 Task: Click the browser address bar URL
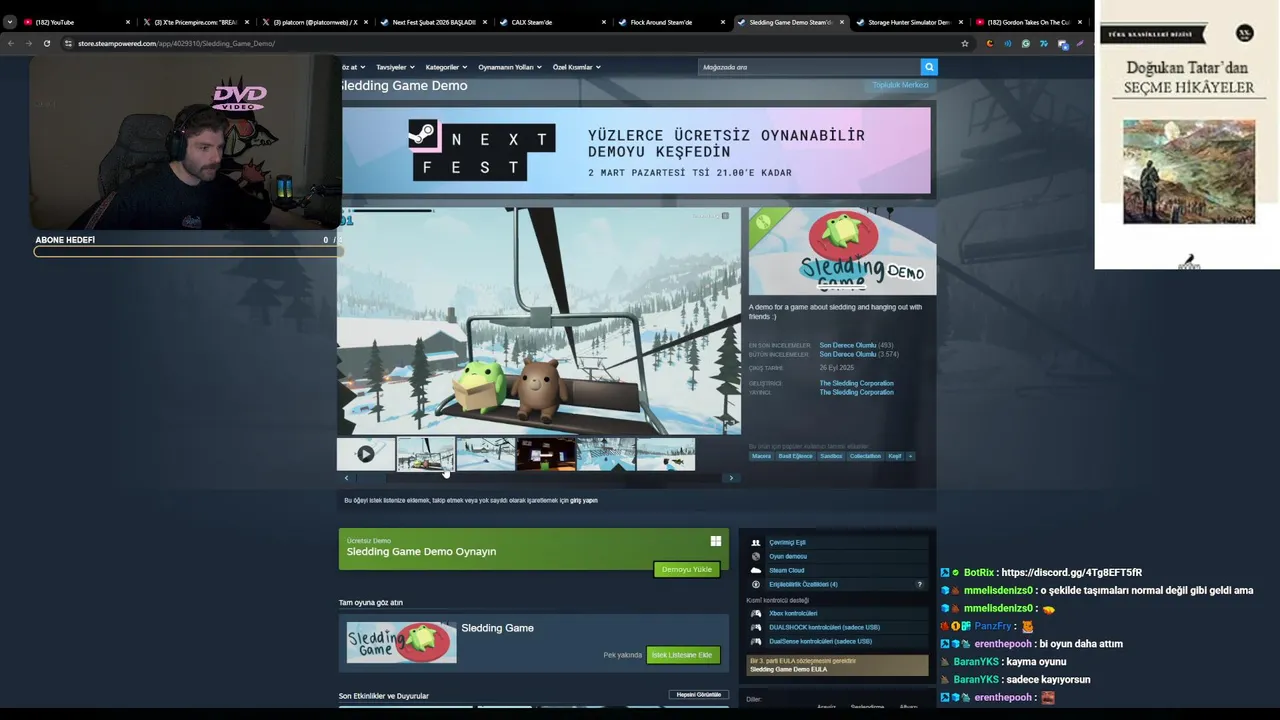176,43
